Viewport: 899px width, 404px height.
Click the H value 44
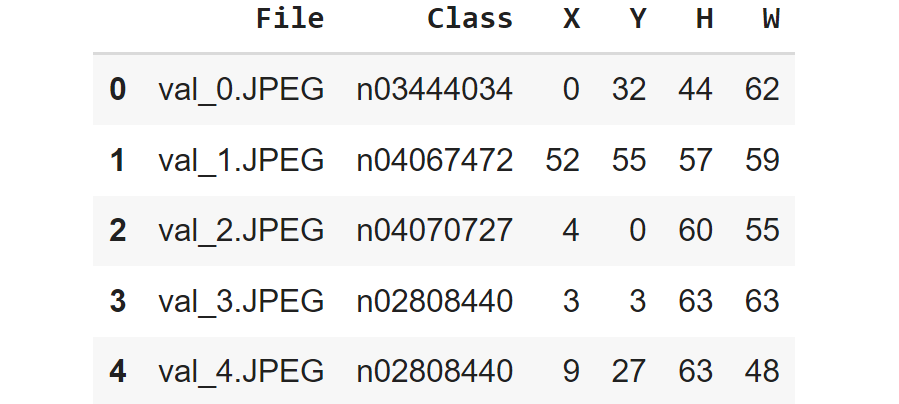695,89
